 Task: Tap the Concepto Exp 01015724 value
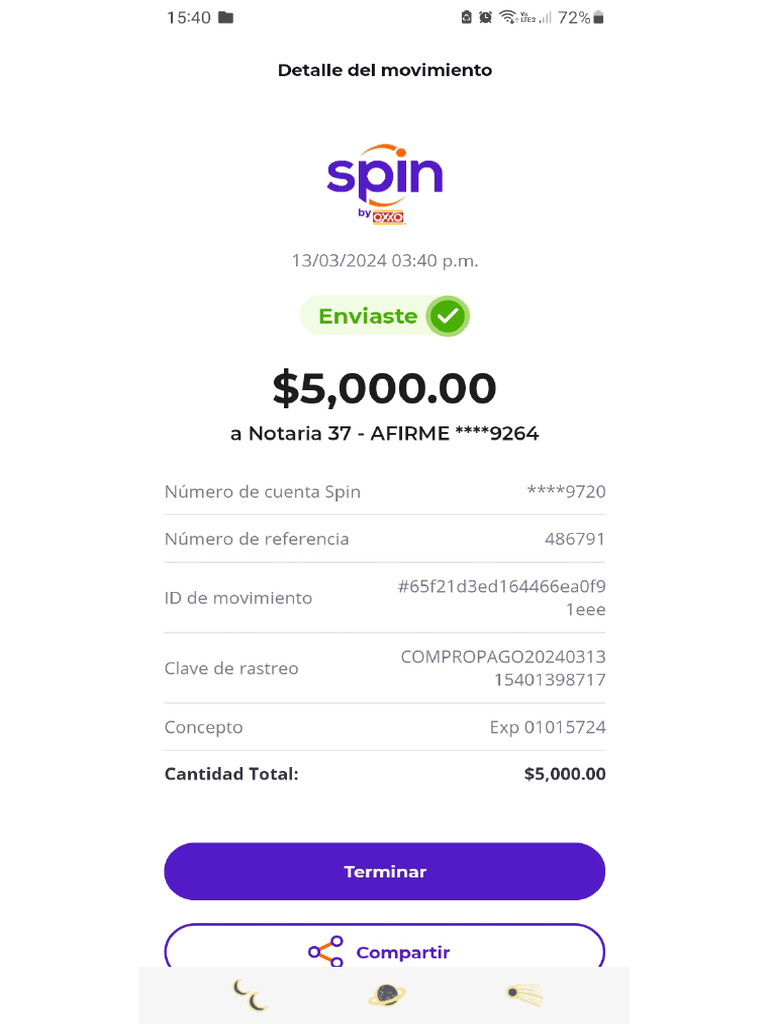coord(547,727)
